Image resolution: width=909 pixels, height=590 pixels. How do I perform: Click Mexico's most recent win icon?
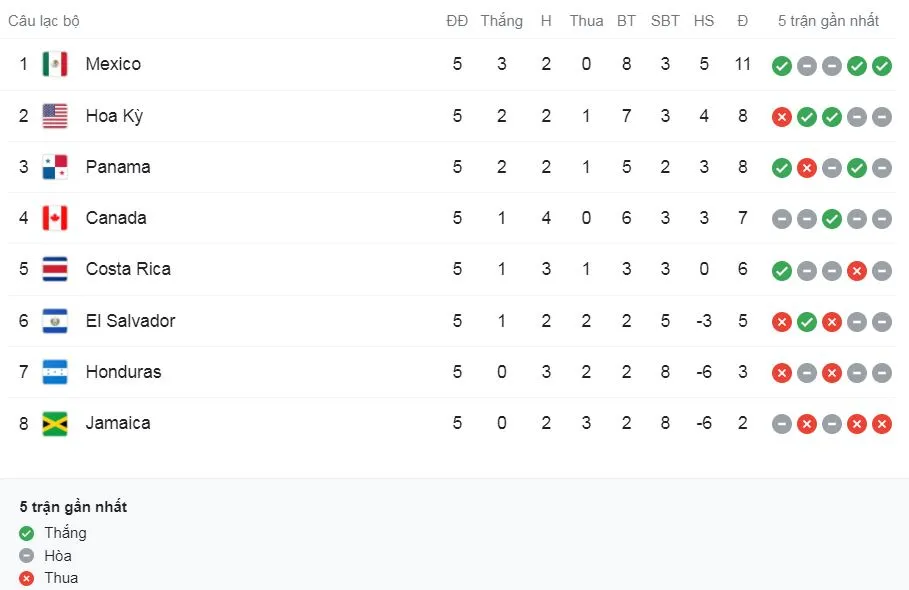(881, 66)
